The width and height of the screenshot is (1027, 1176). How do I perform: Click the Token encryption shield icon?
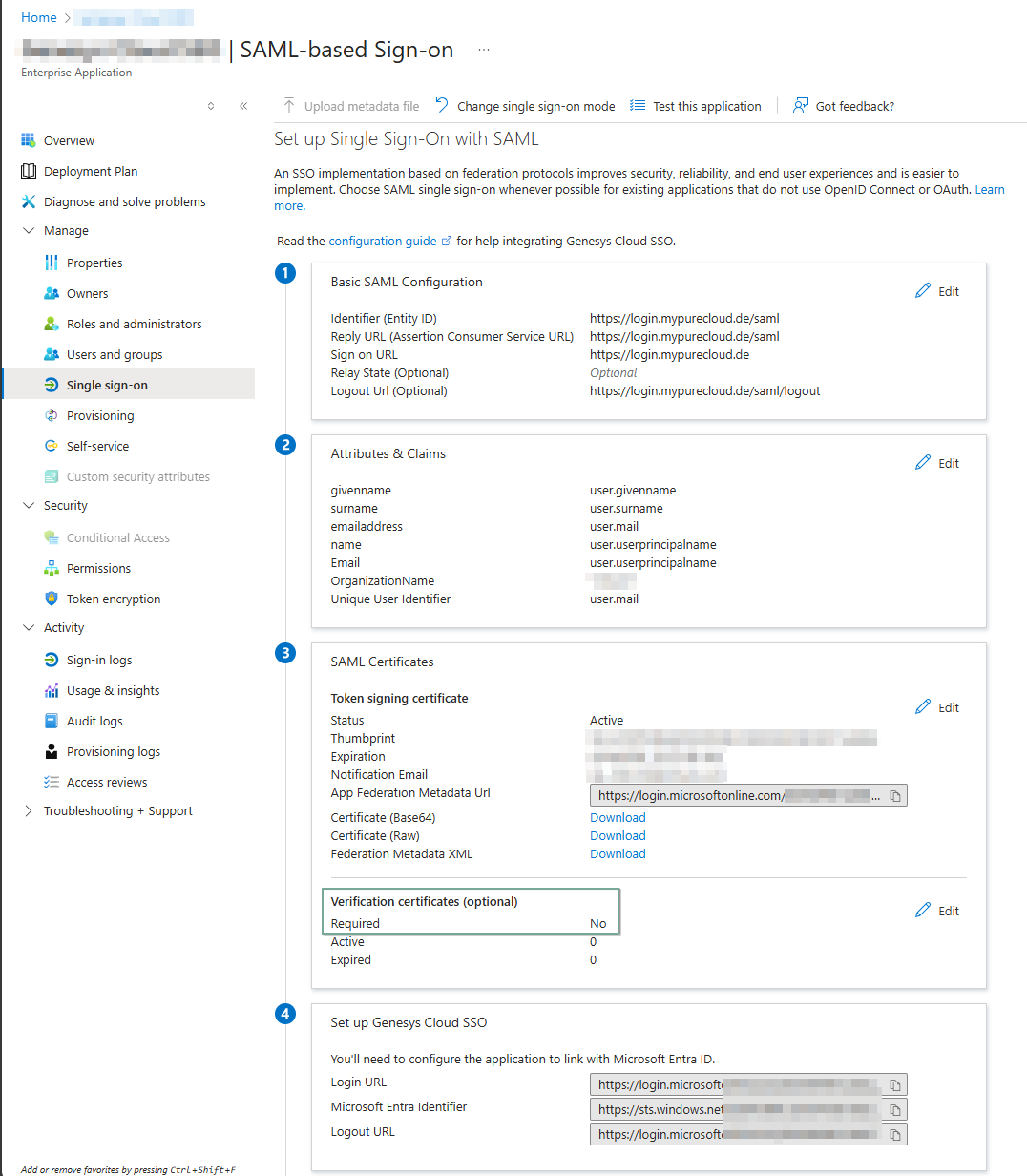(x=52, y=598)
